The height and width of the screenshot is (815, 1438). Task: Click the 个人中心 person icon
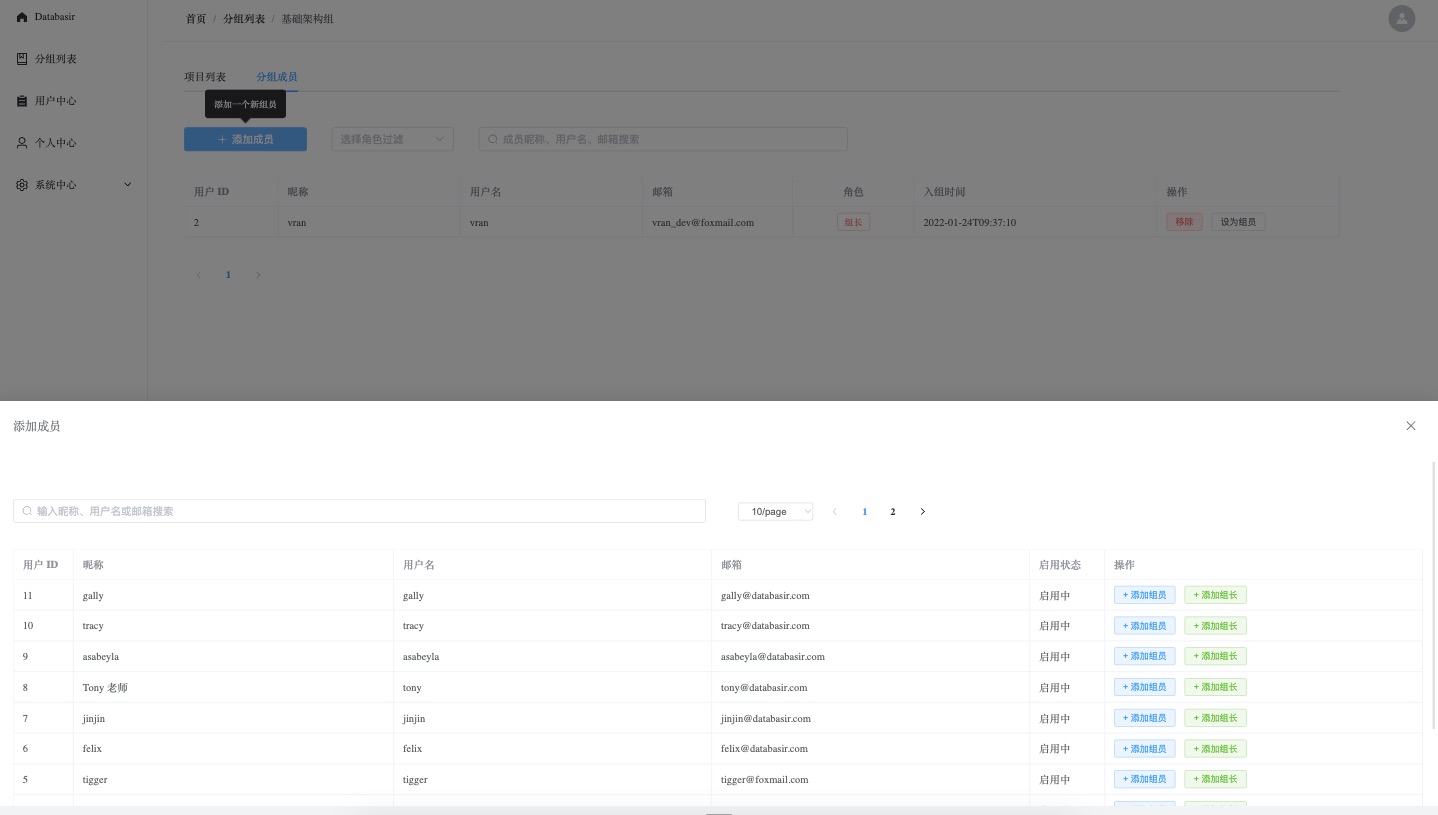(22, 143)
